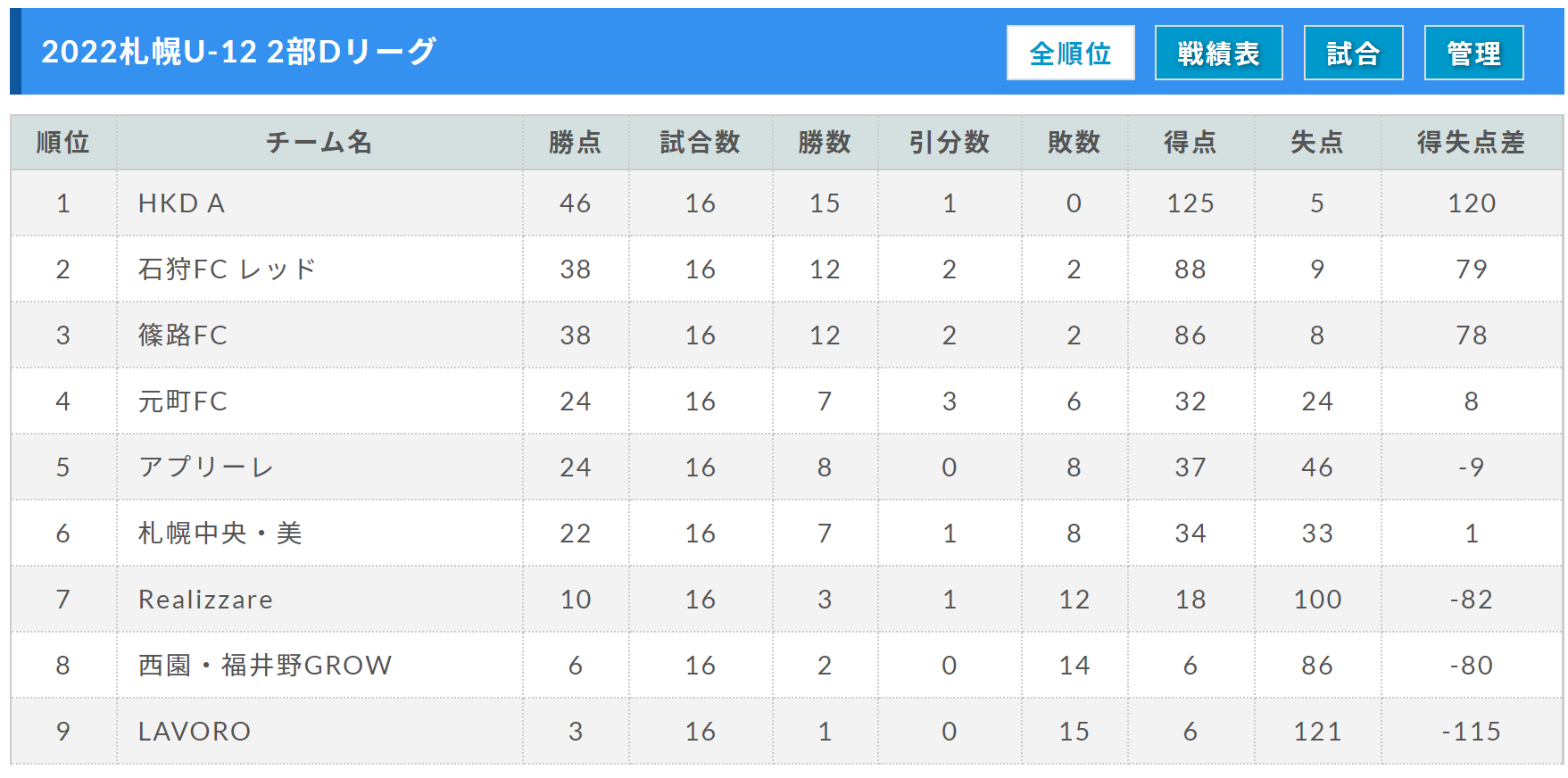The width and height of the screenshot is (1568, 778).
Task: Select team アプリーレ row
Action: coord(786,467)
